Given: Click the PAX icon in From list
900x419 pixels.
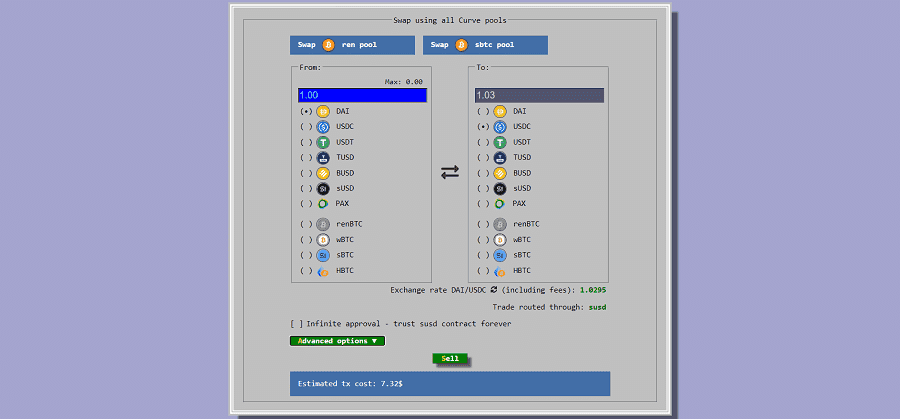Looking at the screenshot, I should tap(323, 203).
